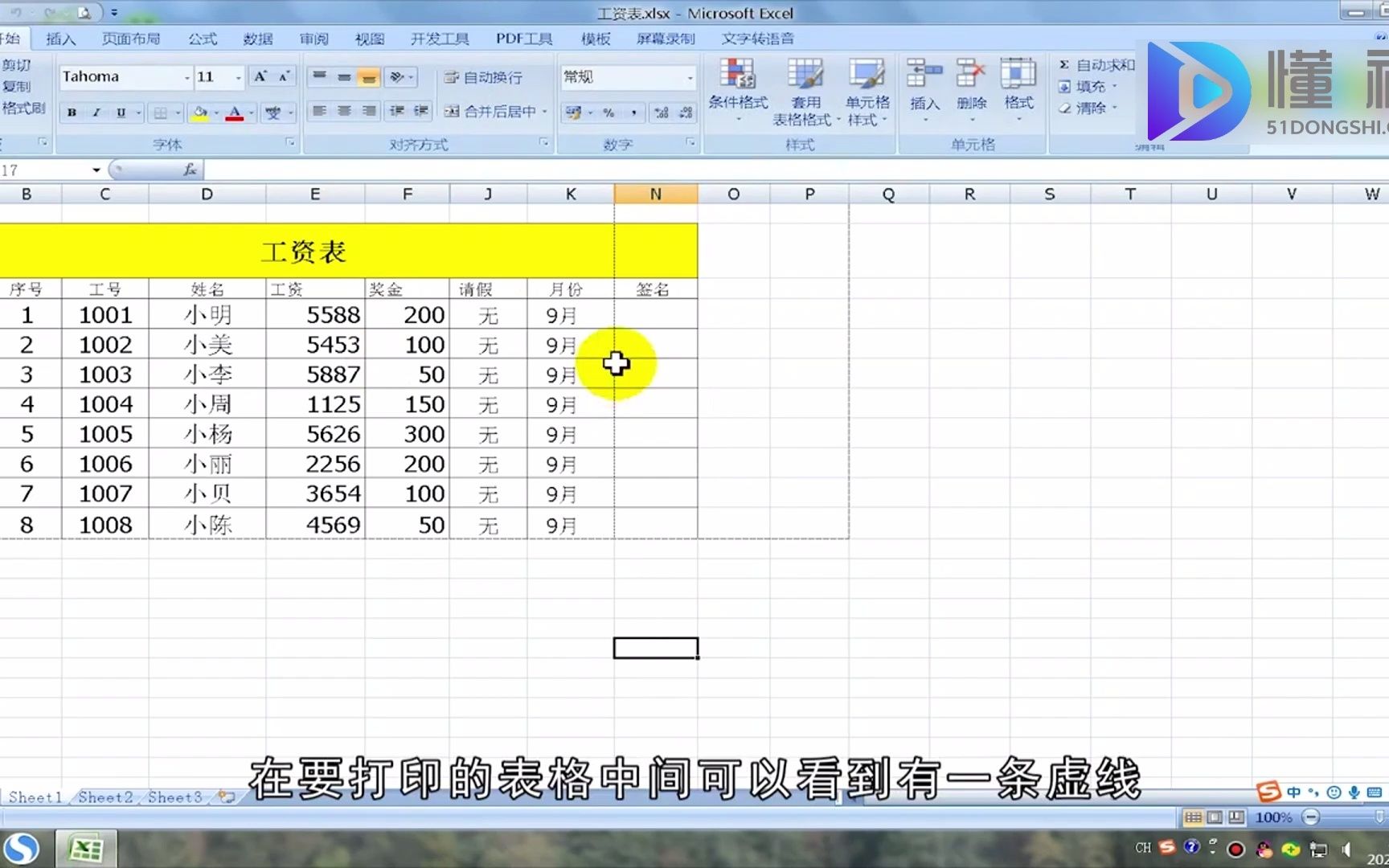The width and height of the screenshot is (1389, 868).
Task: Click the text orientation icon
Action: pyautogui.click(x=397, y=77)
